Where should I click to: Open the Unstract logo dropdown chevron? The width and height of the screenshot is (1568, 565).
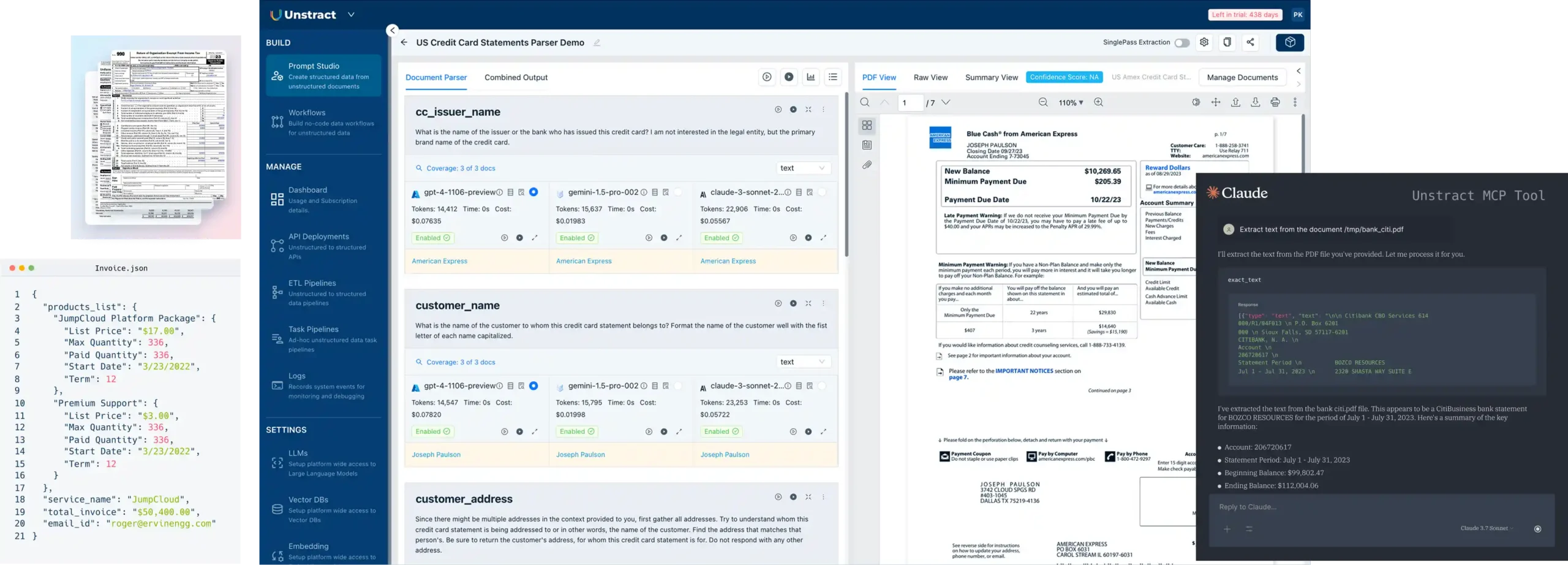351,15
